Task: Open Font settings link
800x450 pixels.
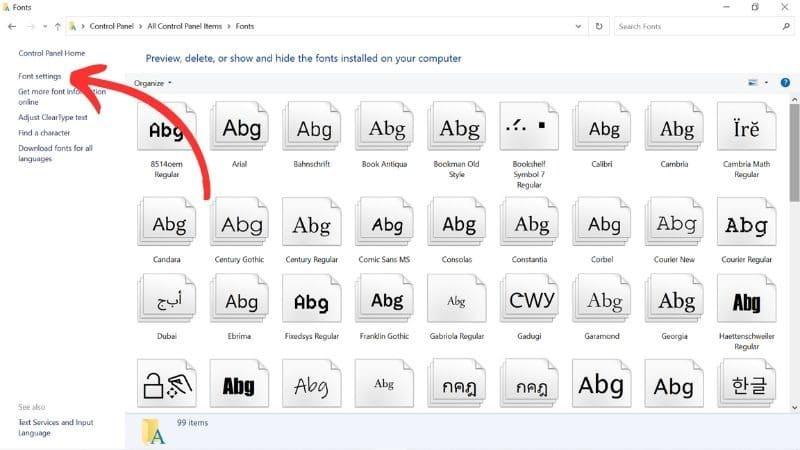Action: (39, 76)
